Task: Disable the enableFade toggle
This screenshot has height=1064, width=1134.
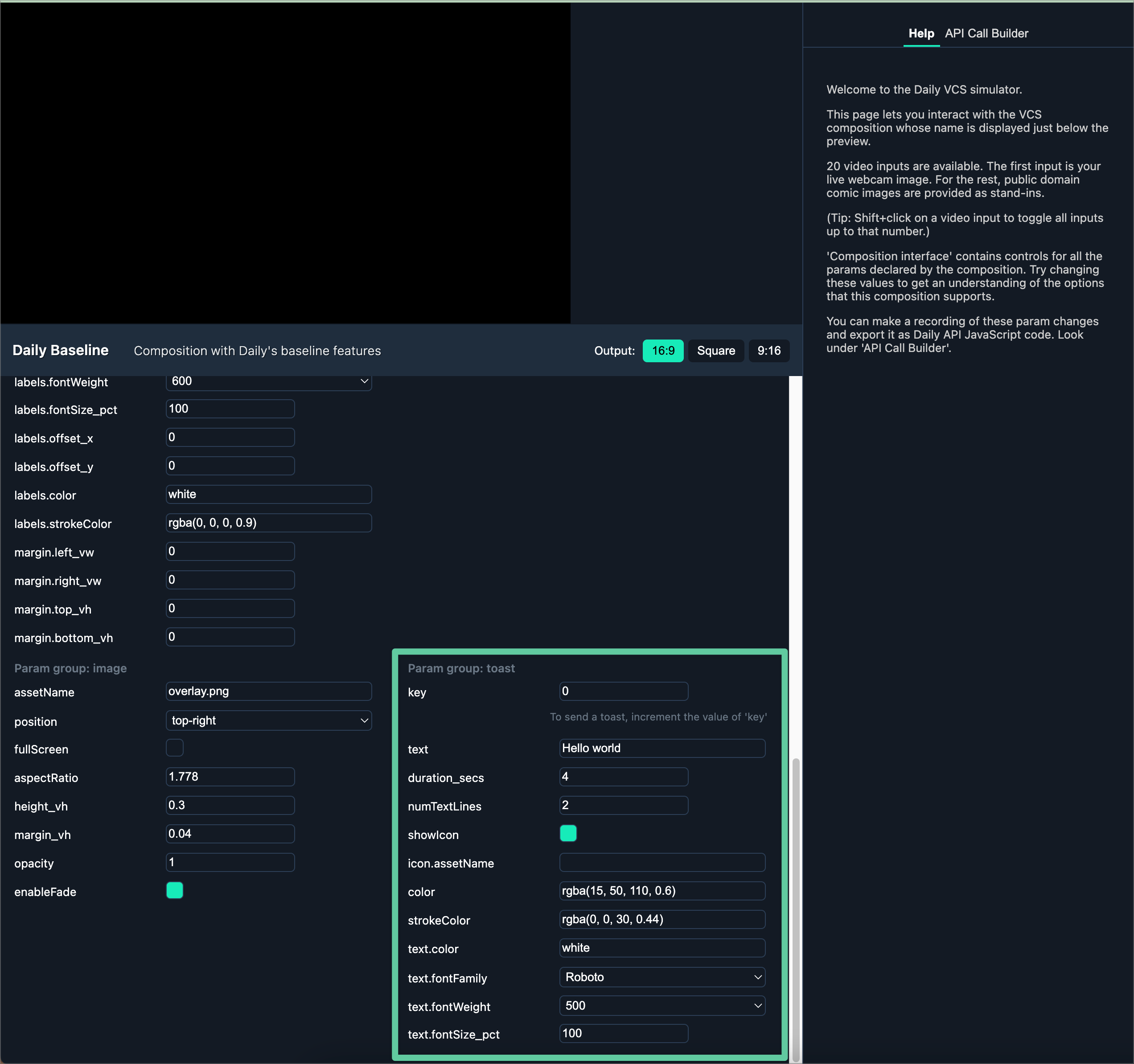Action: (175, 891)
